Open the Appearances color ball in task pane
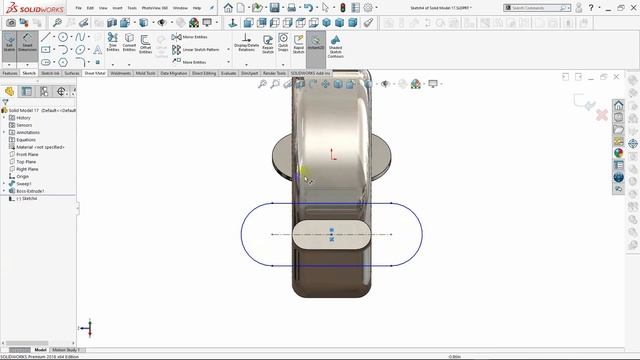Screen dimensions: 640x360 click(x=618, y=153)
